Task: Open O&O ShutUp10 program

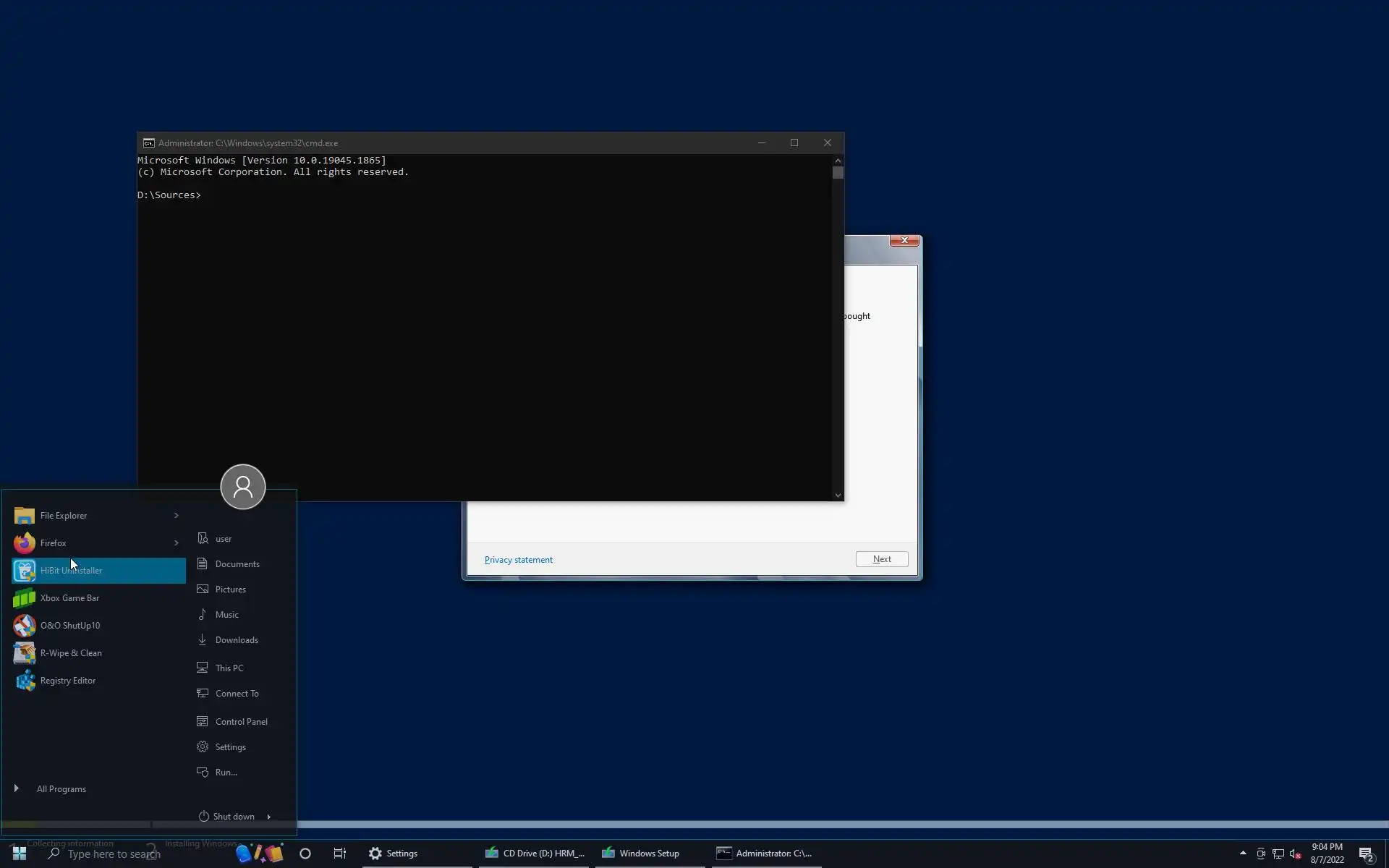Action: pyautogui.click(x=69, y=626)
